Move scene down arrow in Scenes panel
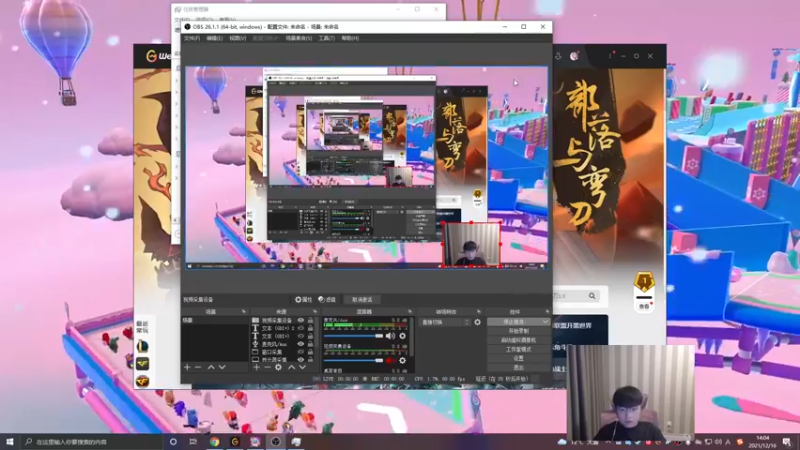This screenshot has height=450, width=800. [x=222, y=367]
